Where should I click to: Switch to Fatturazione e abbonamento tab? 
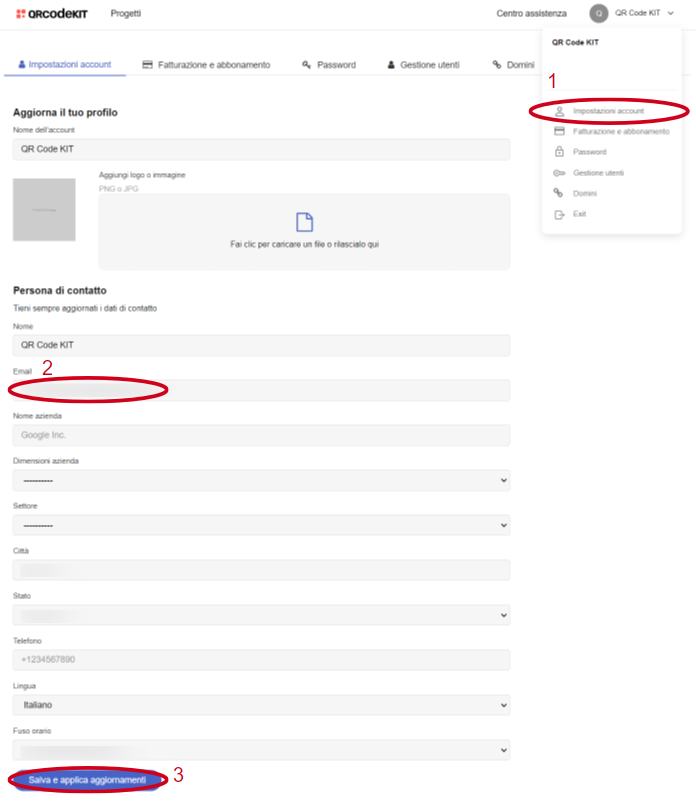206,65
